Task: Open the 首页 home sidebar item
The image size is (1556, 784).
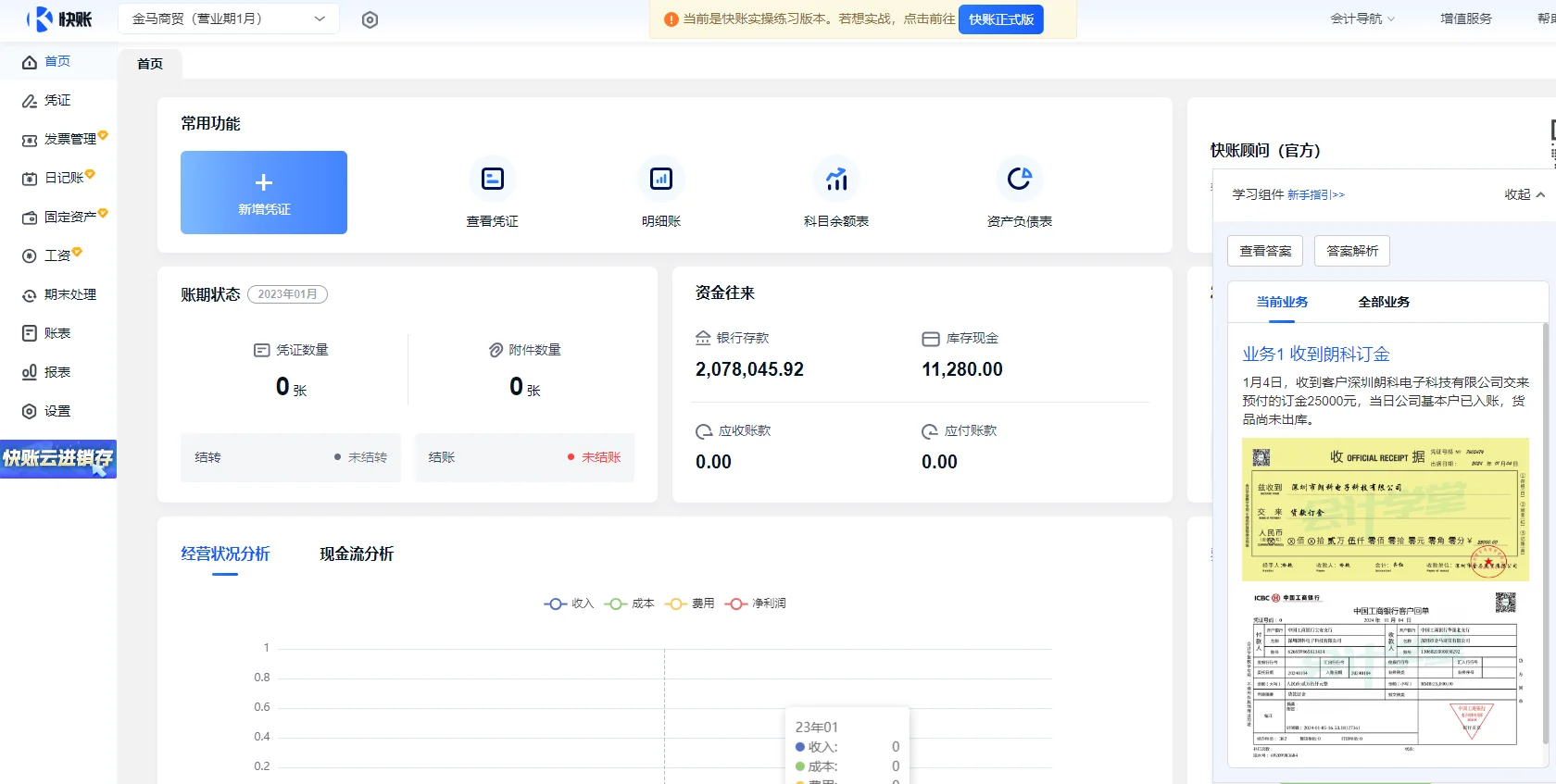Action: [57, 61]
